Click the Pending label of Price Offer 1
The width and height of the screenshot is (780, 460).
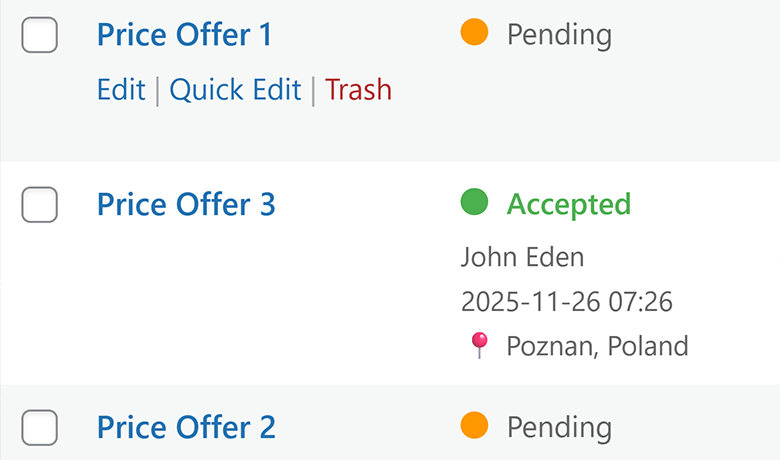(559, 35)
